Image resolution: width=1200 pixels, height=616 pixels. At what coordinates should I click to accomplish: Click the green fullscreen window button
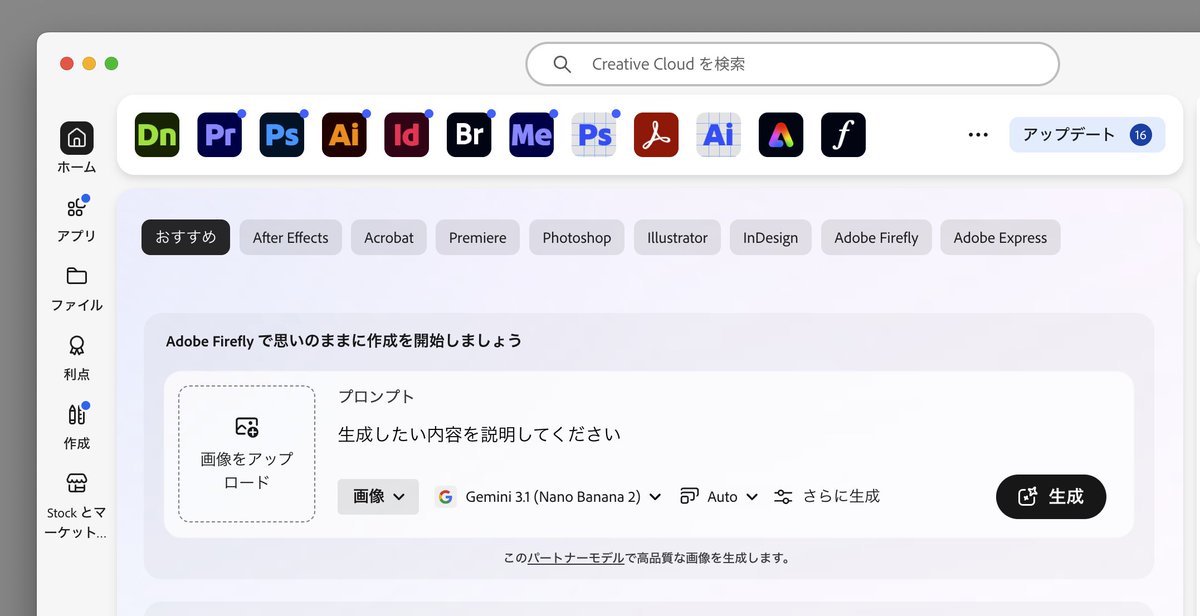(111, 63)
